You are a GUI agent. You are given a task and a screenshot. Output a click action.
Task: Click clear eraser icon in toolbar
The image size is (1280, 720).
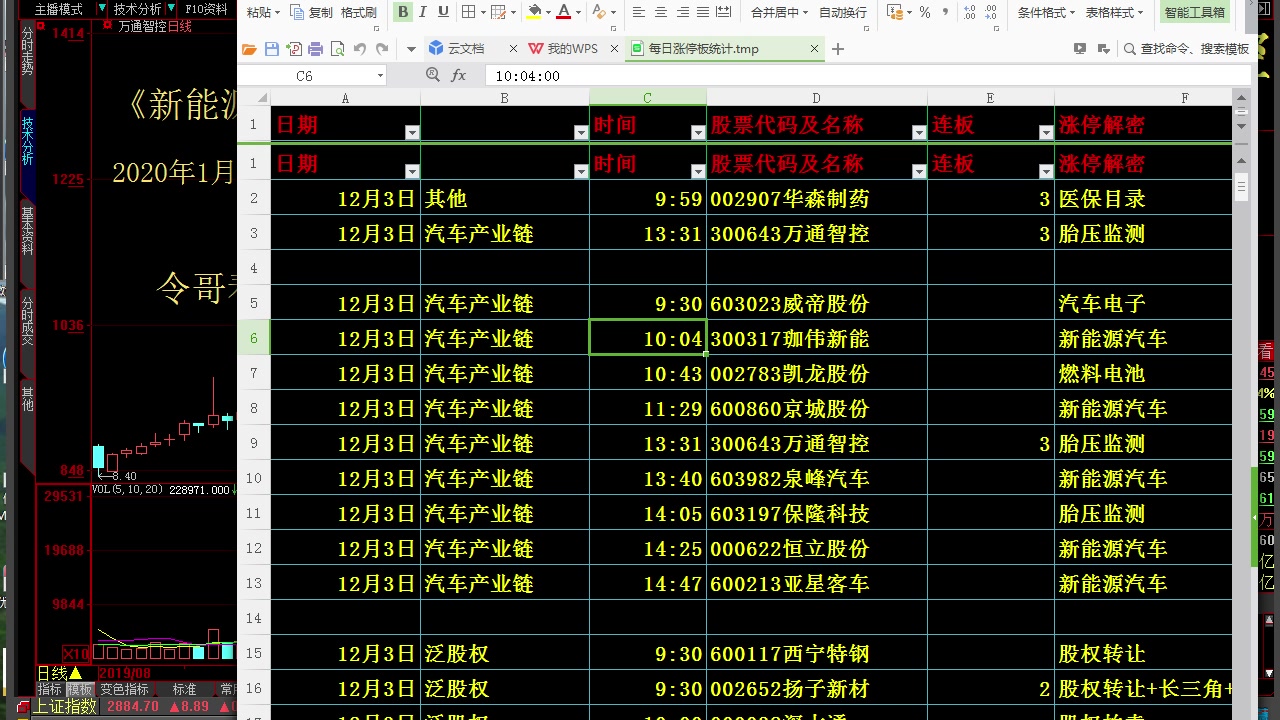(x=598, y=12)
